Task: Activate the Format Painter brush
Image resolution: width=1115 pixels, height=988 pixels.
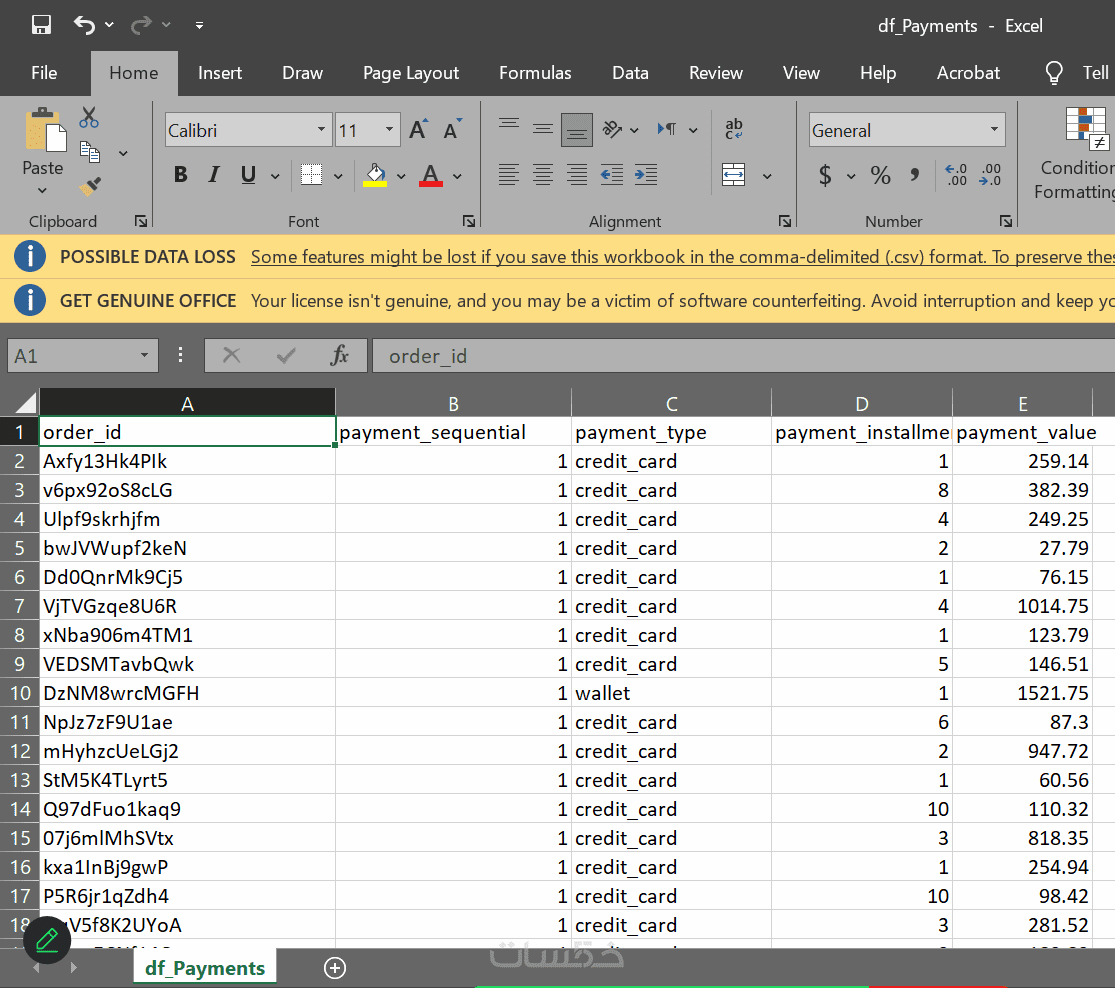Action: pyautogui.click(x=90, y=186)
